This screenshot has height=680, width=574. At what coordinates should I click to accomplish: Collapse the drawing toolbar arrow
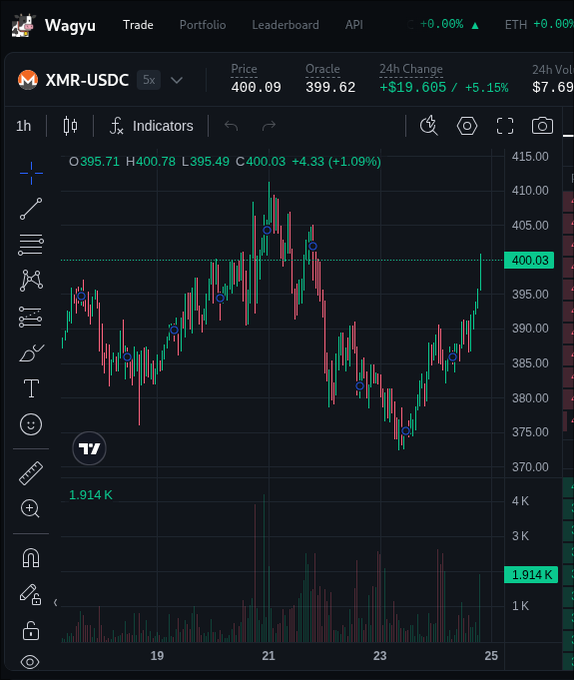pos(55,602)
